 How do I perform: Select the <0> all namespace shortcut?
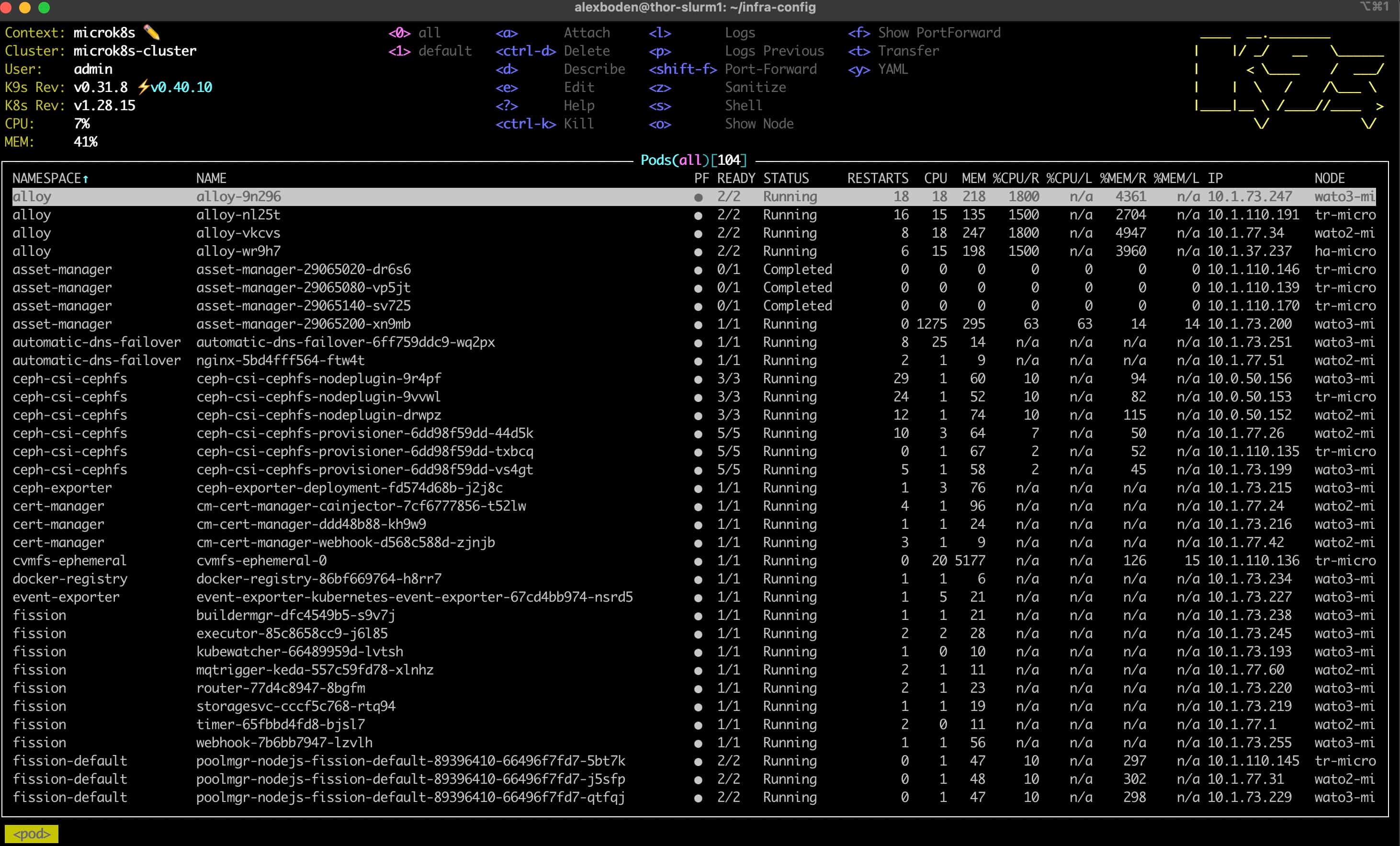pos(415,33)
